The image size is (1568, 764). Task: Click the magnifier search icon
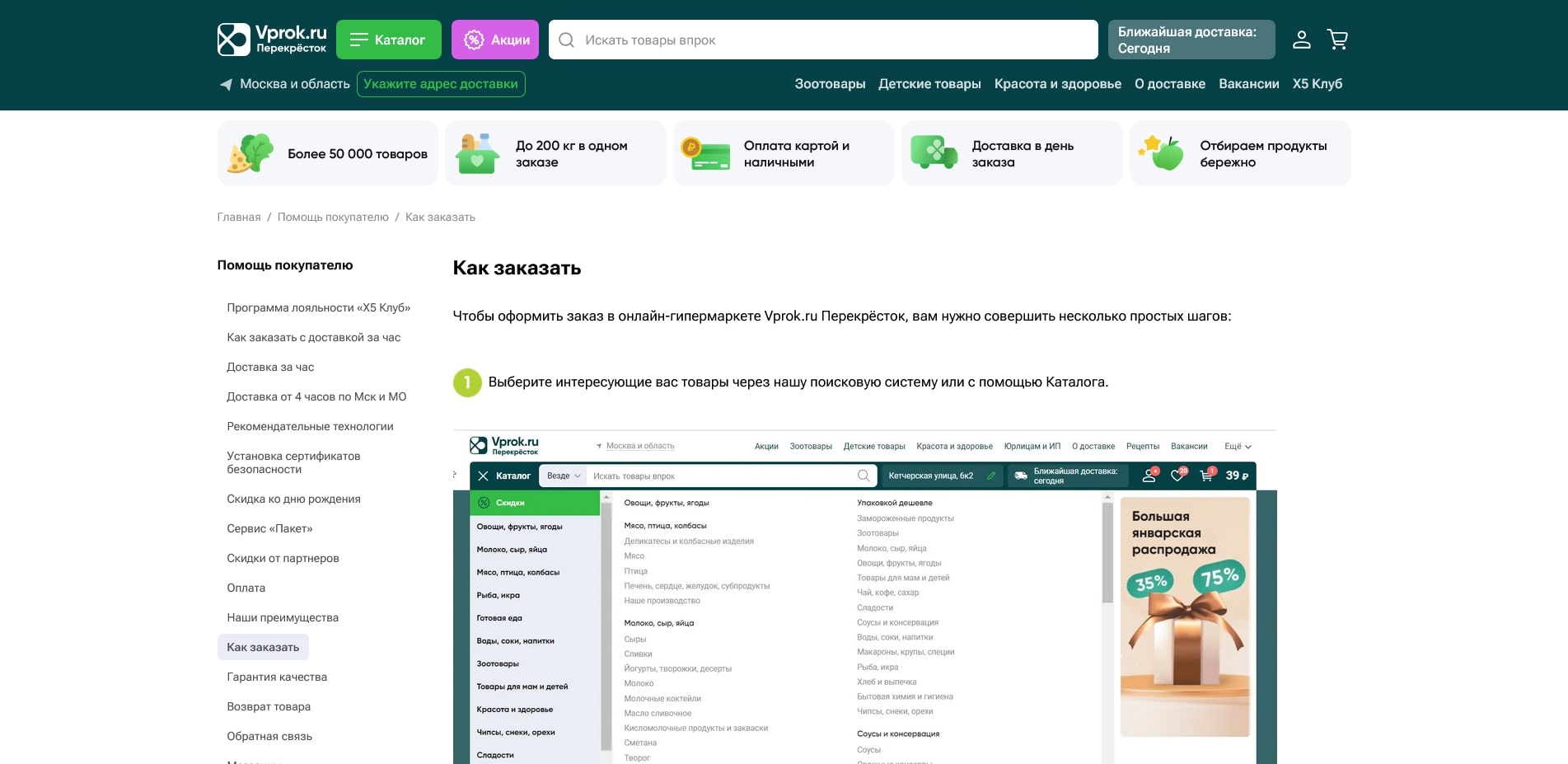point(567,40)
